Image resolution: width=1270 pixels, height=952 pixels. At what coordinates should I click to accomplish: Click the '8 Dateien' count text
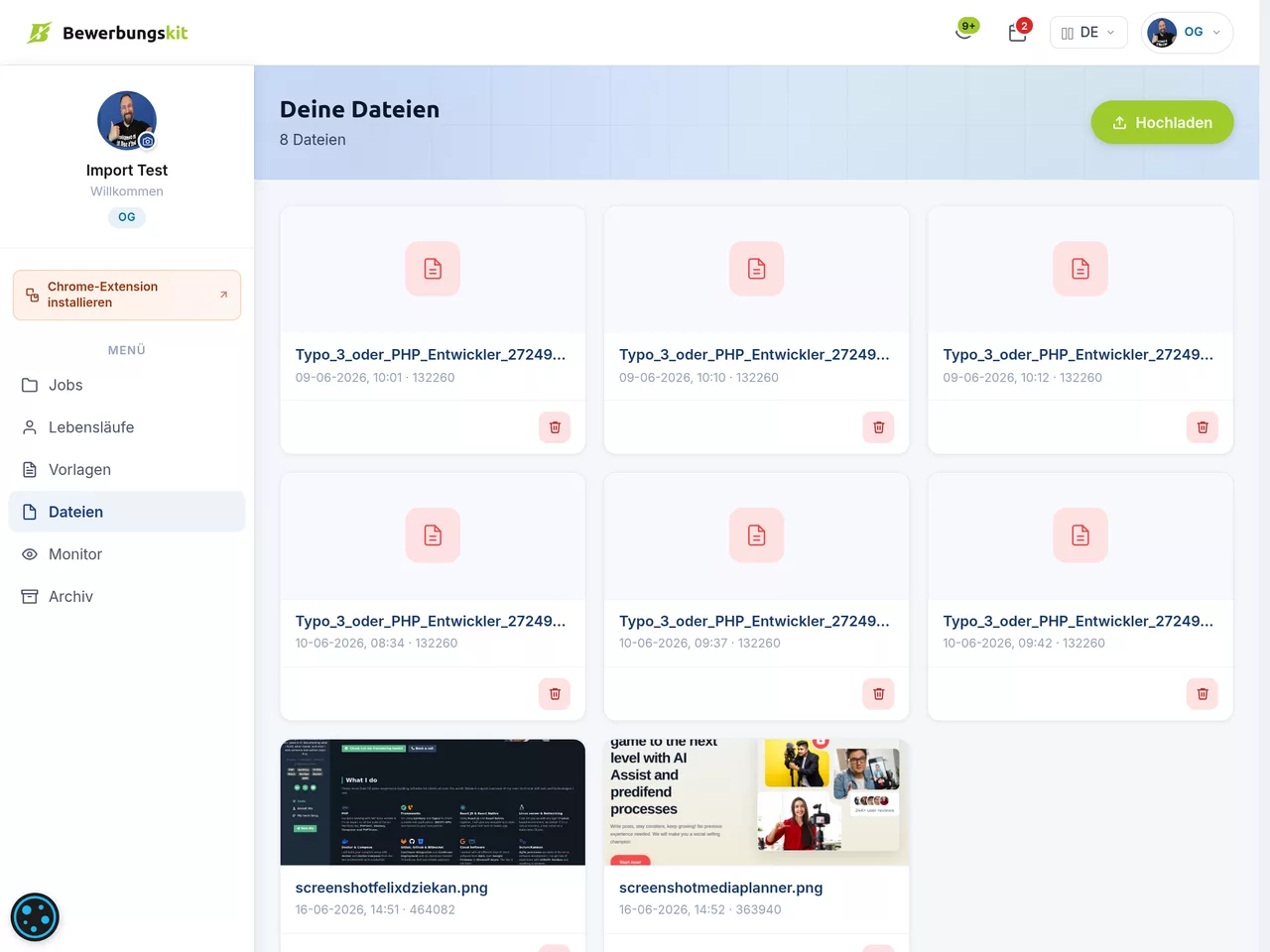[313, 140]
